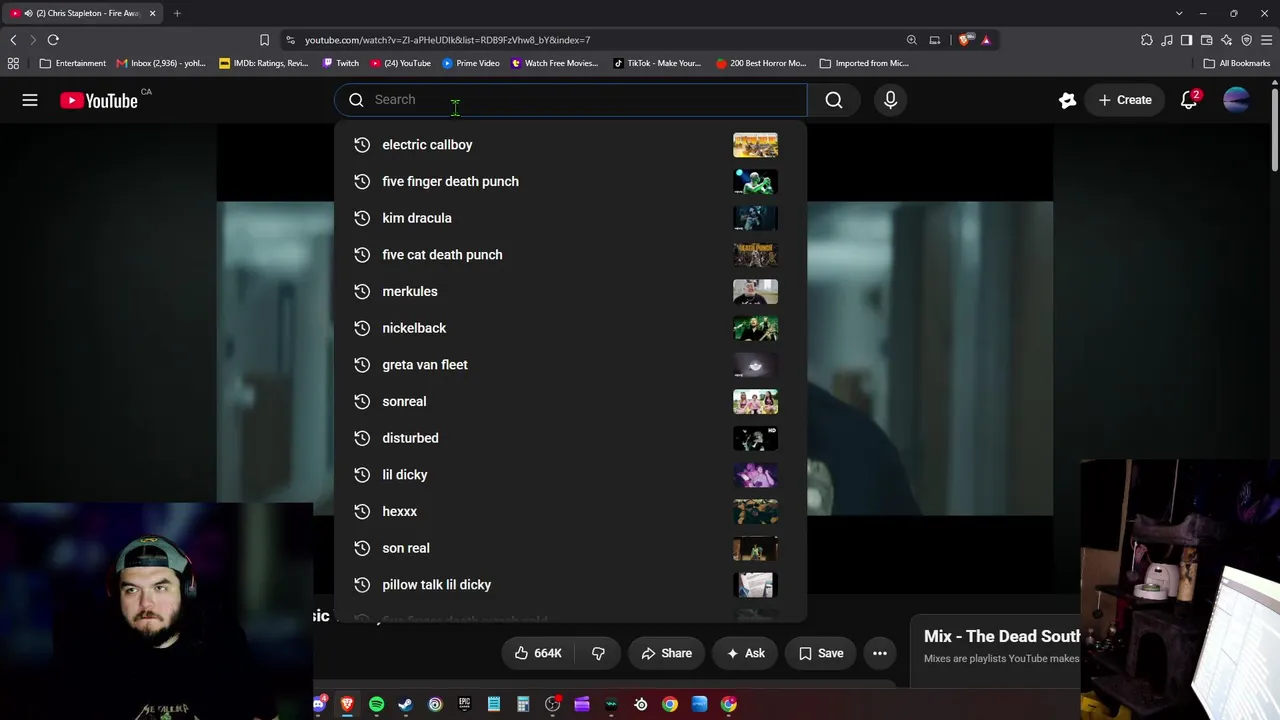Open more actions ellipsis under the video
This screenshot has height=720, width=1280.
(880, 653)
